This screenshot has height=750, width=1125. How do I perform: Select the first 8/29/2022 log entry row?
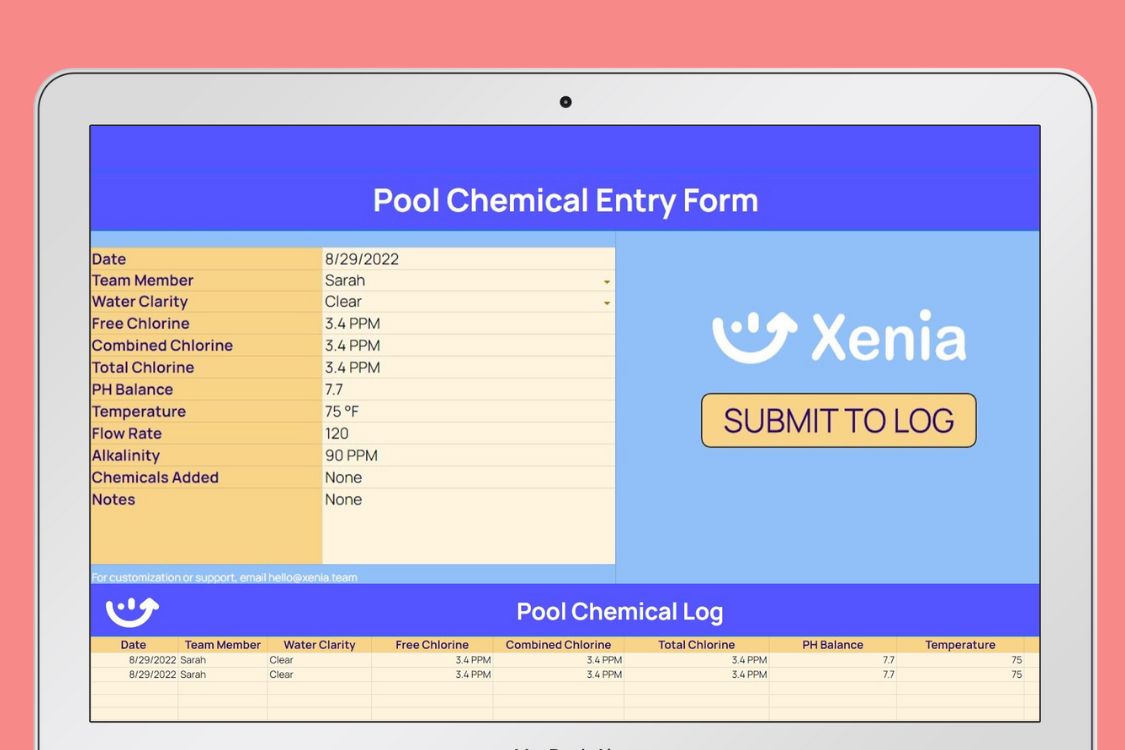click(x=400, y=660)
